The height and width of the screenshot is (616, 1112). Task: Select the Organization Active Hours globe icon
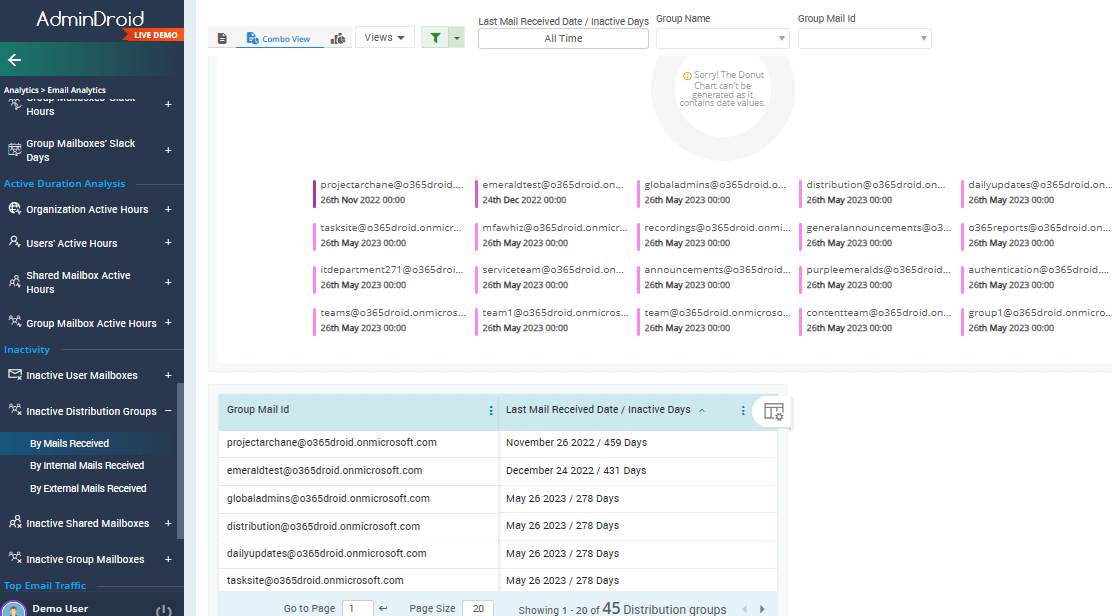click(x=14, y=209)
